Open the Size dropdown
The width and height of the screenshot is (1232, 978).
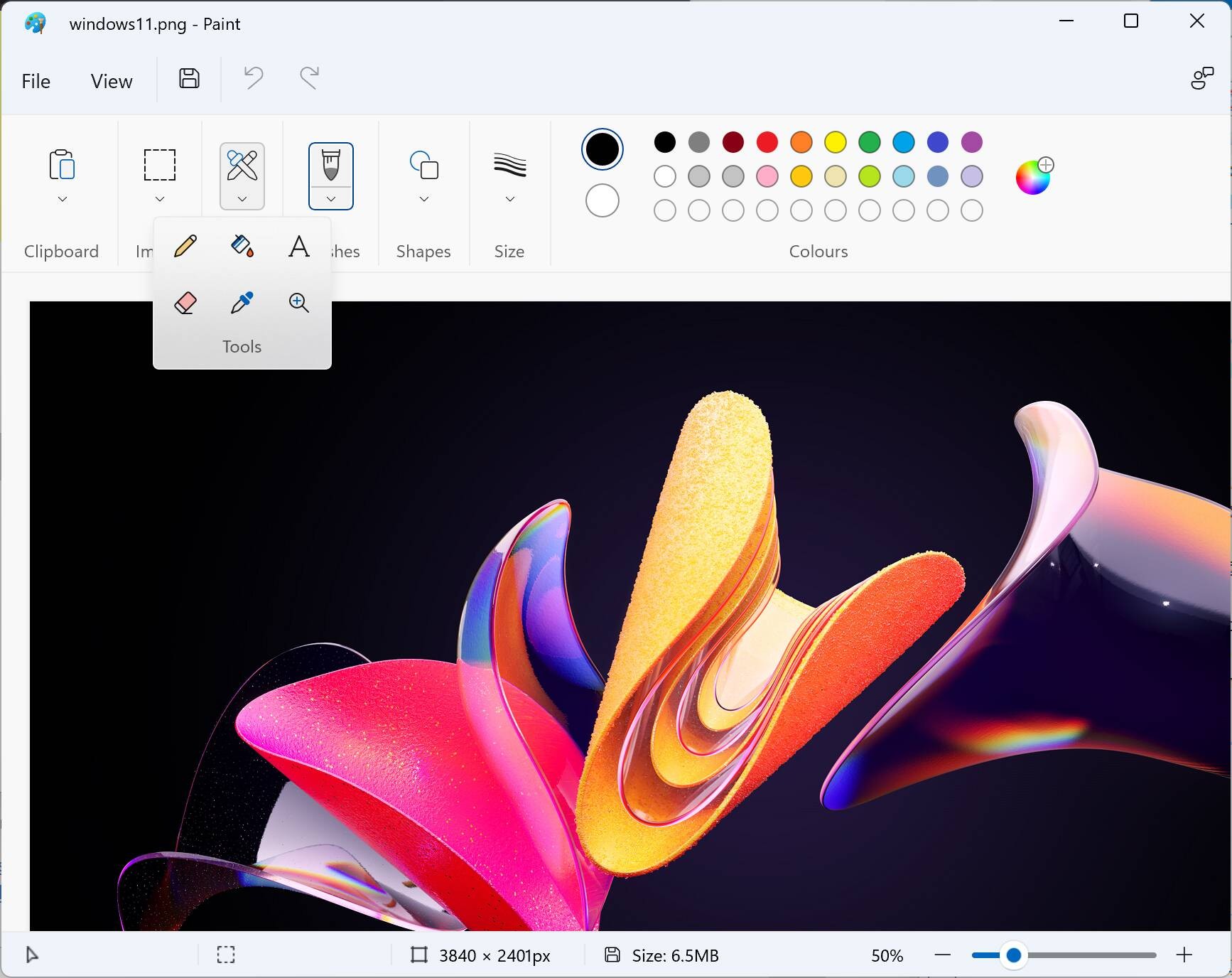[x=509, y=200]
